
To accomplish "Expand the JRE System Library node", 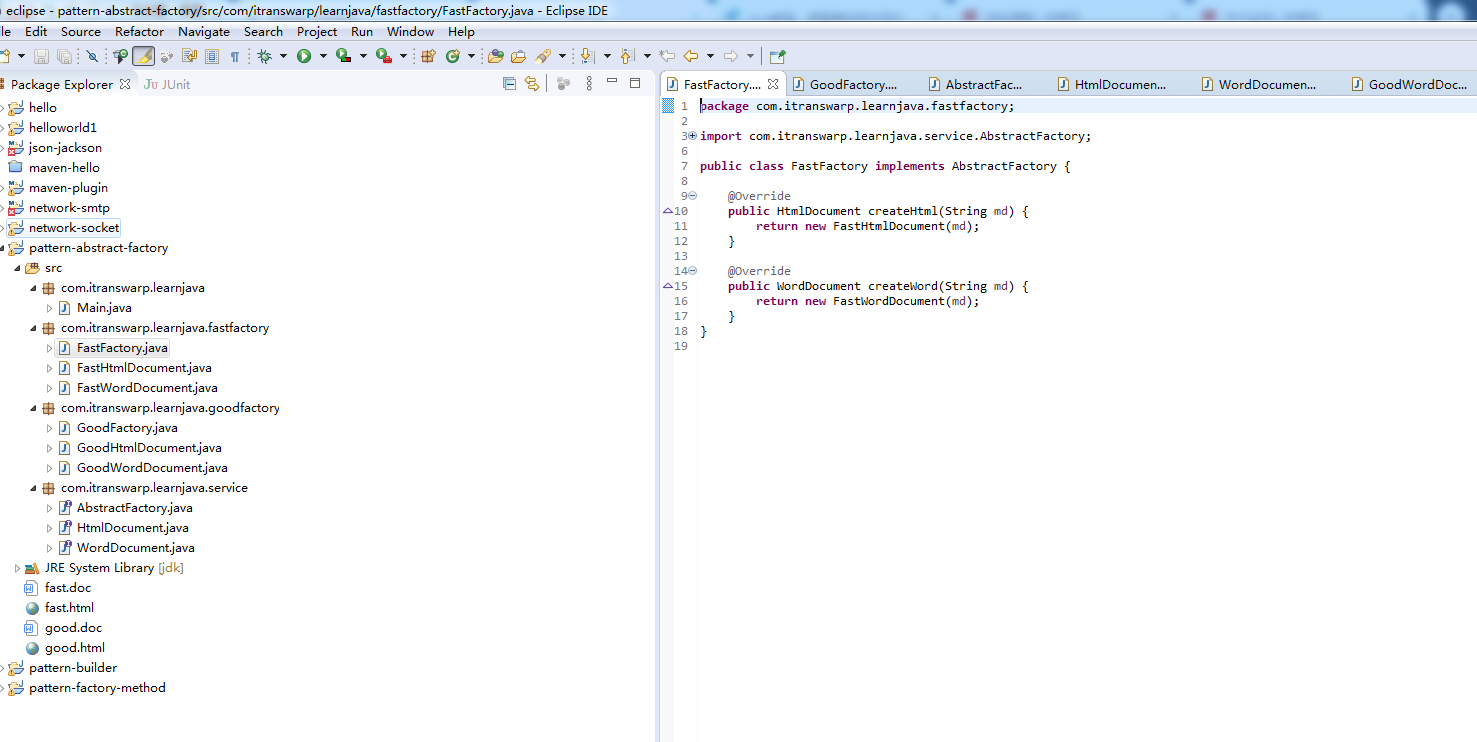I will (x=17, y=568).
